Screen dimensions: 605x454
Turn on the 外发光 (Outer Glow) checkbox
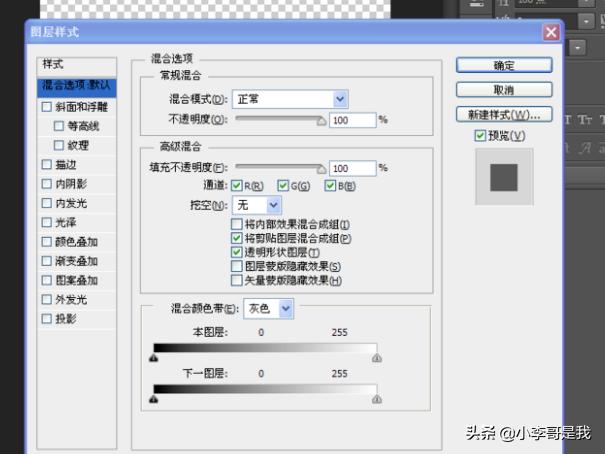click(x=46, y=299)
